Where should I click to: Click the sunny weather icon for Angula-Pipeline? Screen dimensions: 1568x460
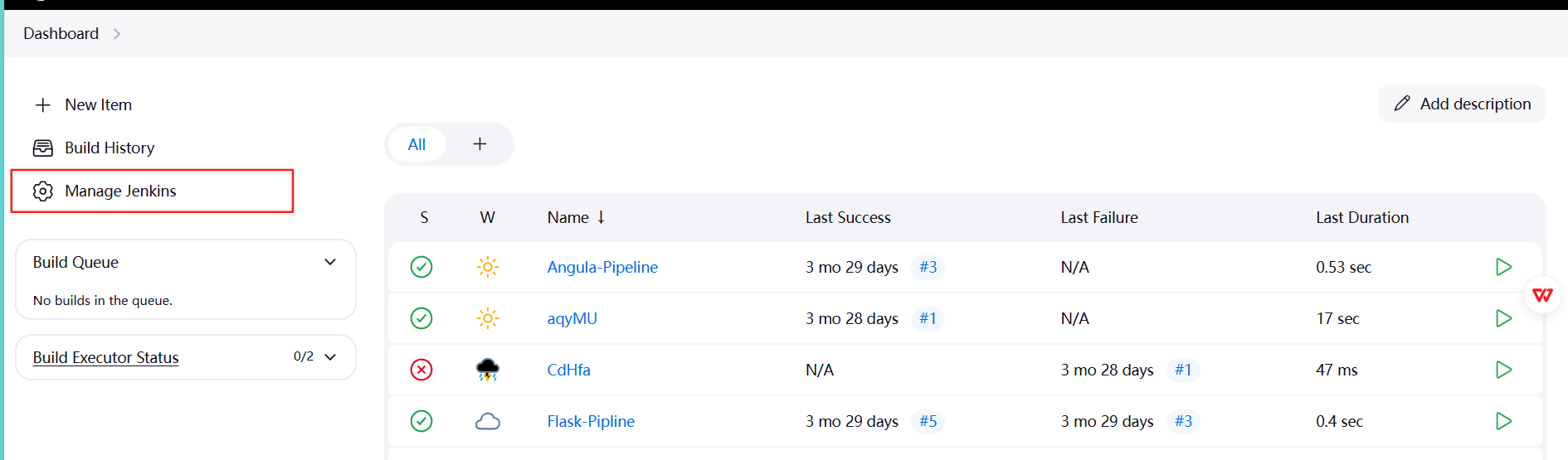pyautogui.click(x=488, y=267)
